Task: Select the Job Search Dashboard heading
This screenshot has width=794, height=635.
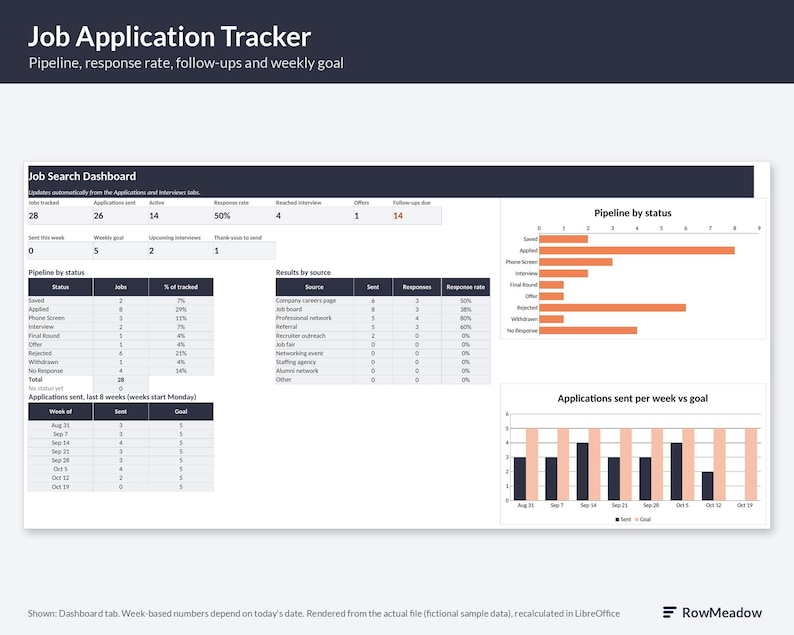Action: click(x=82, y=176)
